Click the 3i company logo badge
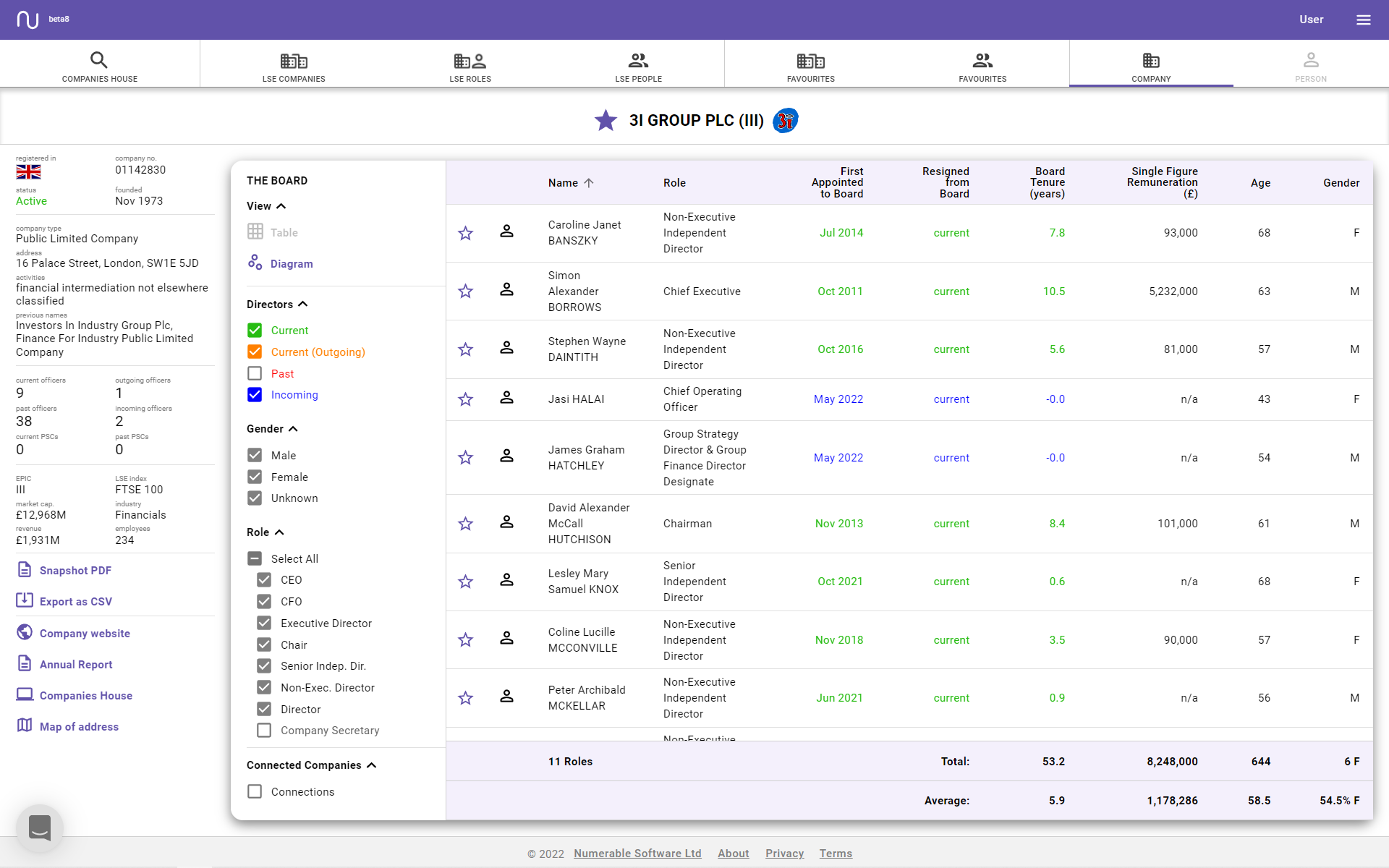This screenshot has width=1389, height=868. point(785,120)
